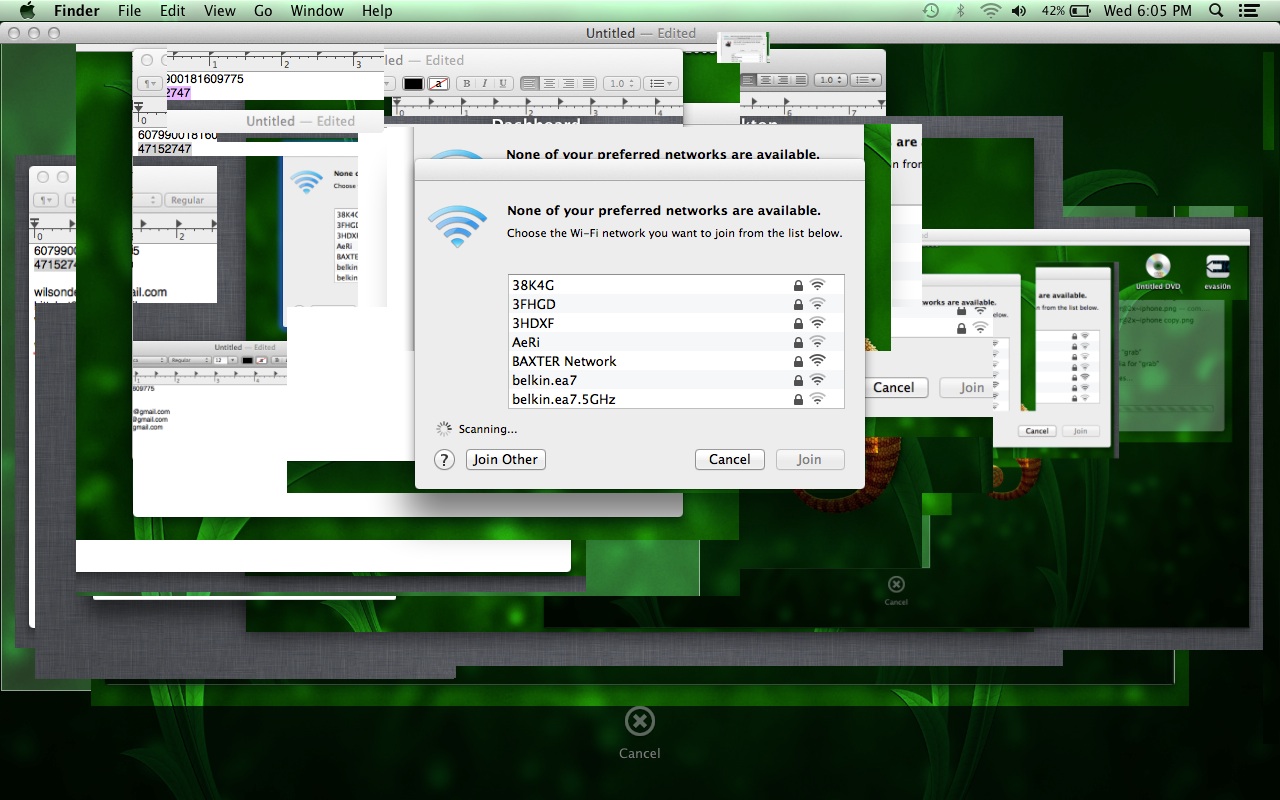This screenshot has height=800, width=1280.
Task: Open the Bluetooth status icon
Action: point(961,11)
